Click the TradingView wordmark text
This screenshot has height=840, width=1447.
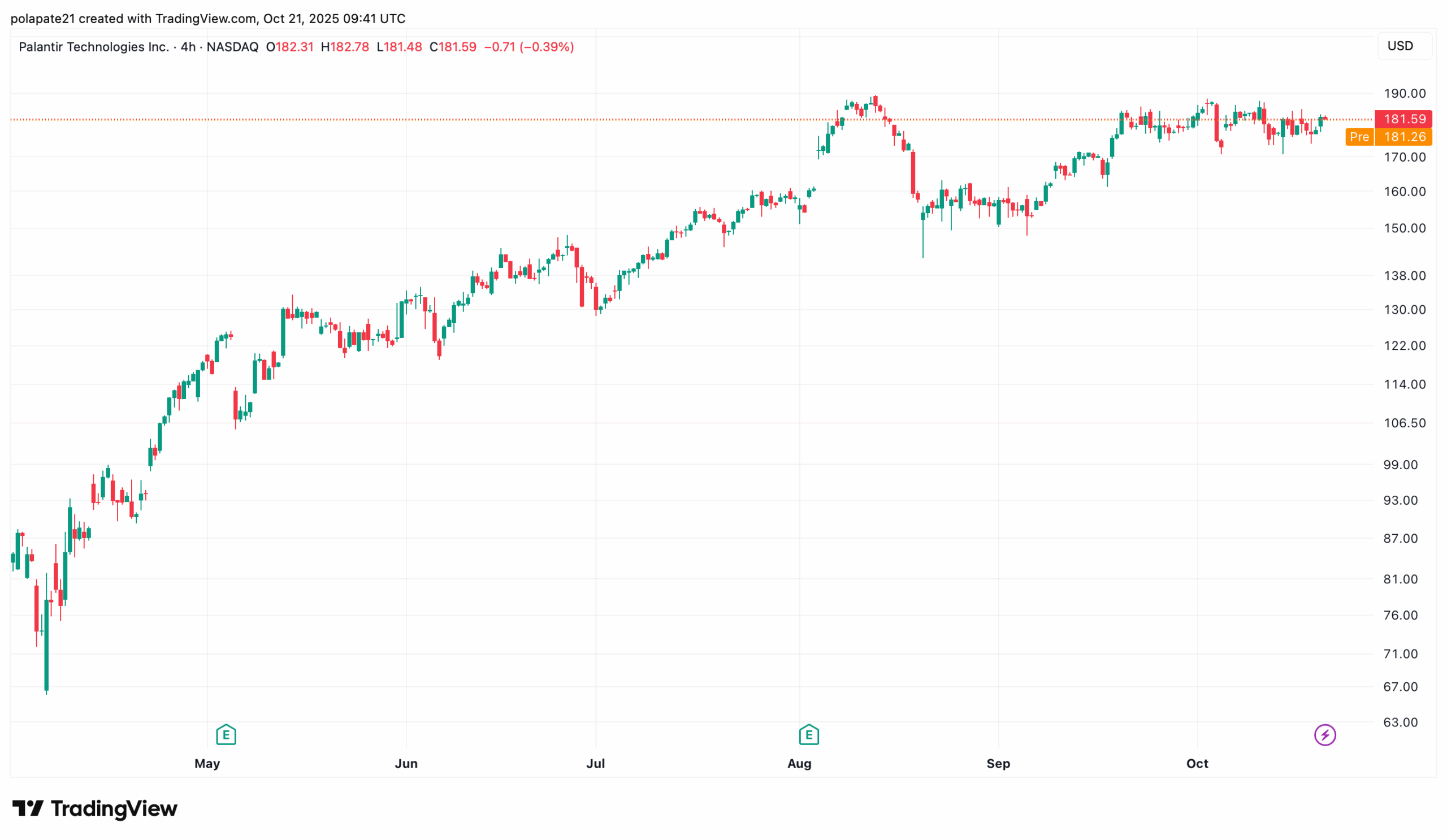coord(114,808)
